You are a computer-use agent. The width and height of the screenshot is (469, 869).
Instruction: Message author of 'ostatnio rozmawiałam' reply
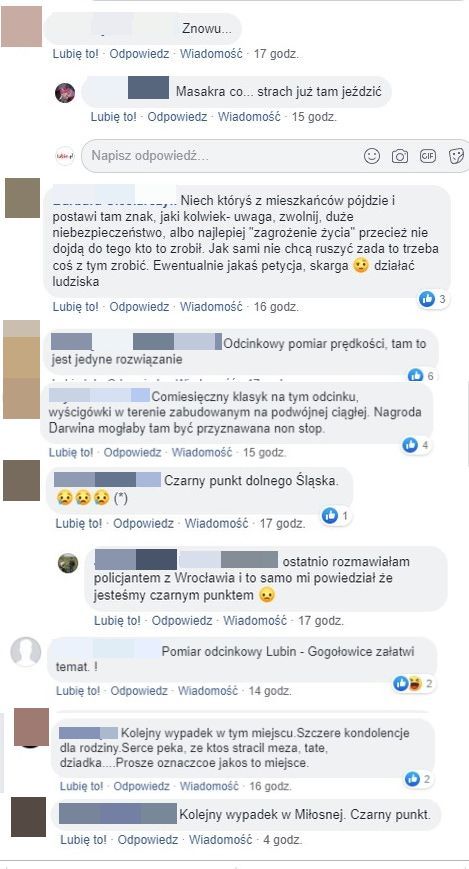coord(255,621)
